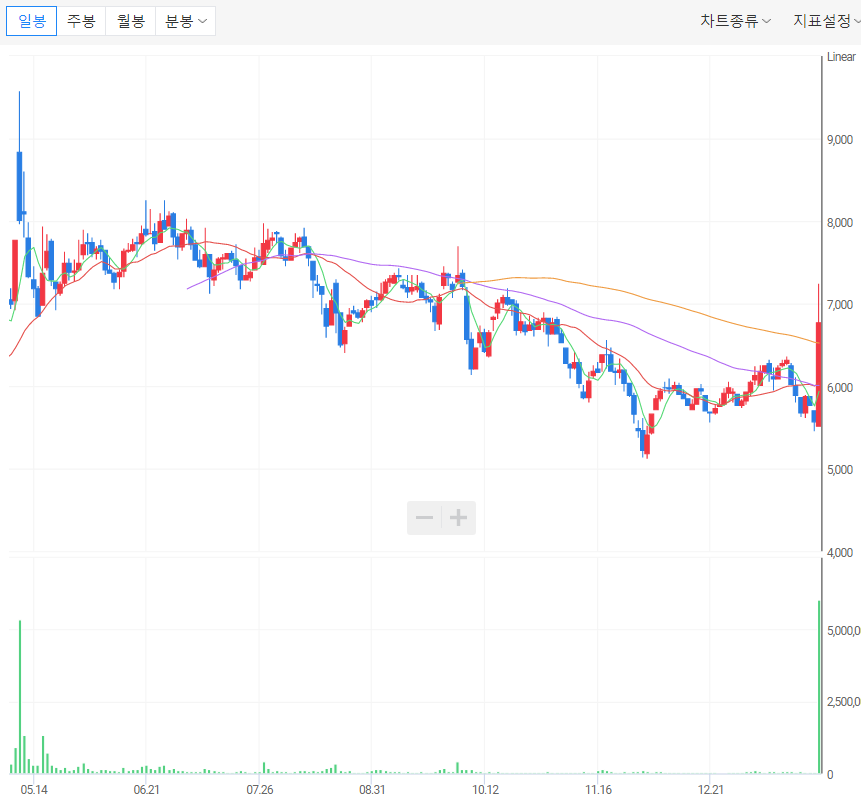Click the 05.14 date axis label

coord(34,790)
